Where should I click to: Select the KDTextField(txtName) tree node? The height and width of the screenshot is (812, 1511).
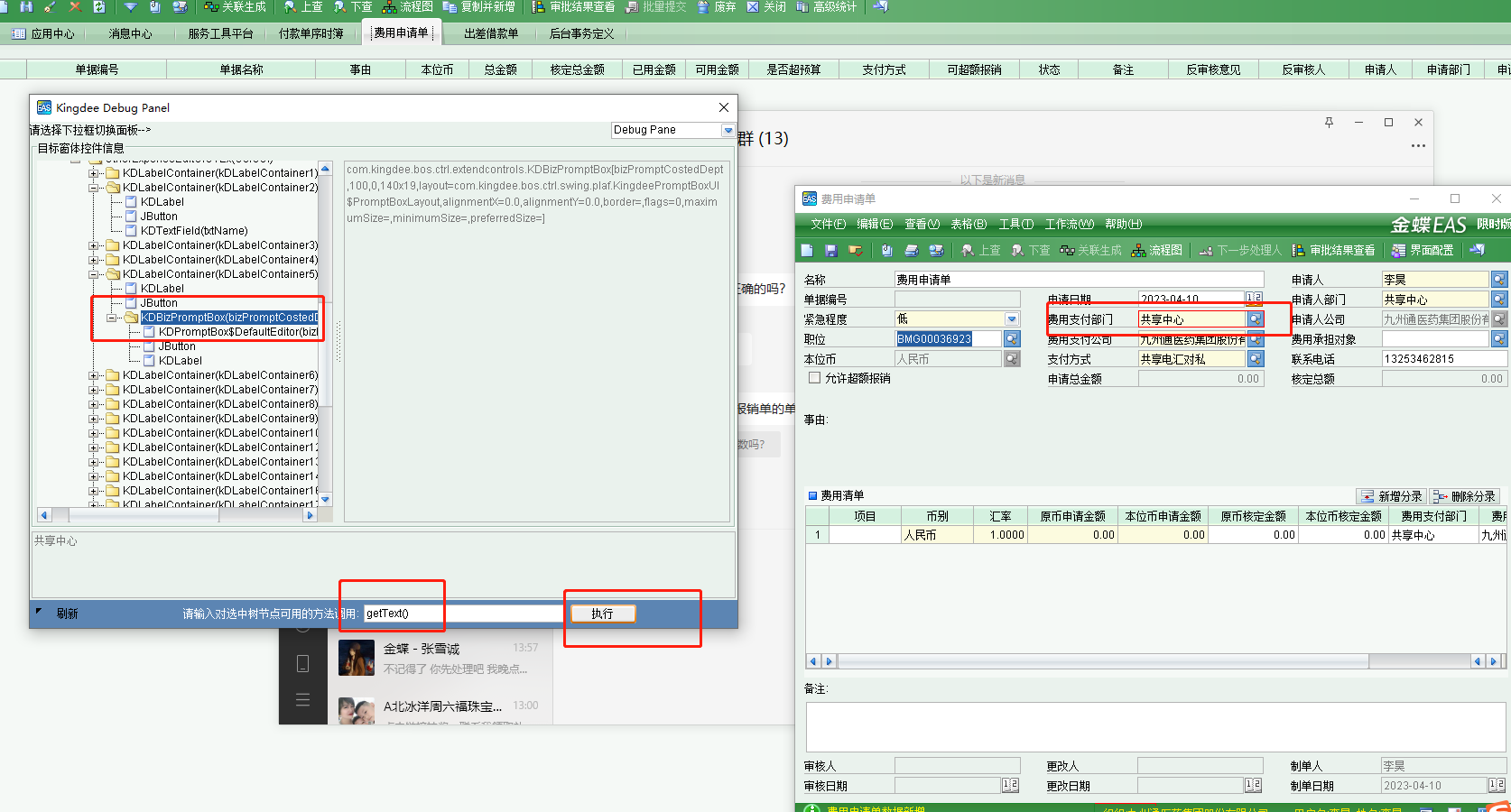pyautogui.click(x=194, y=231)
